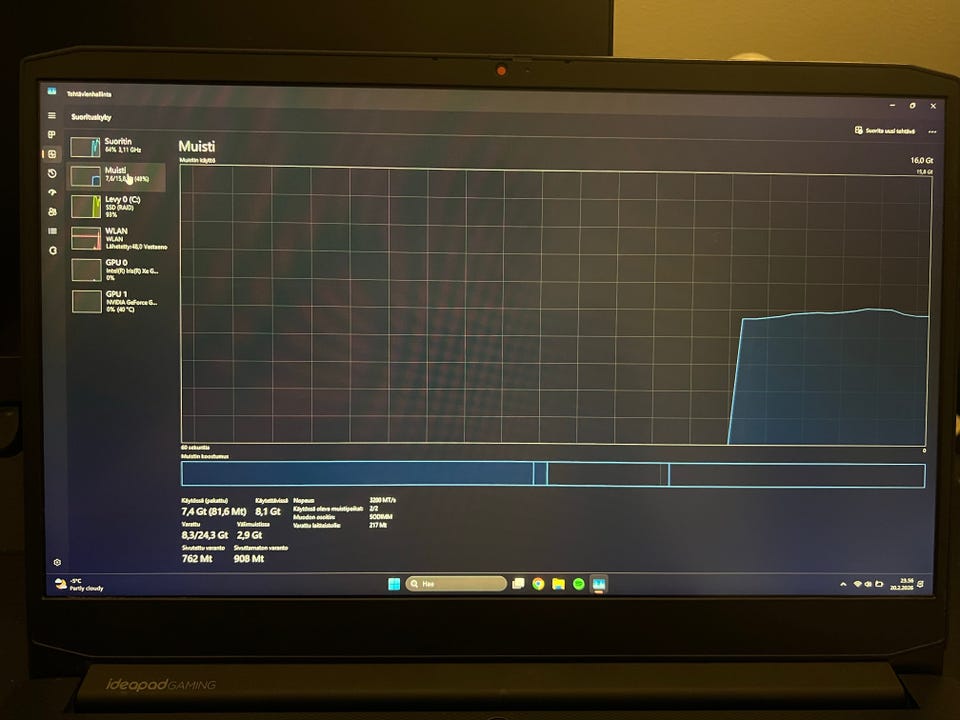Open Task View from the taskbar
Screen dimensions: 960x720
coord(518,583)
